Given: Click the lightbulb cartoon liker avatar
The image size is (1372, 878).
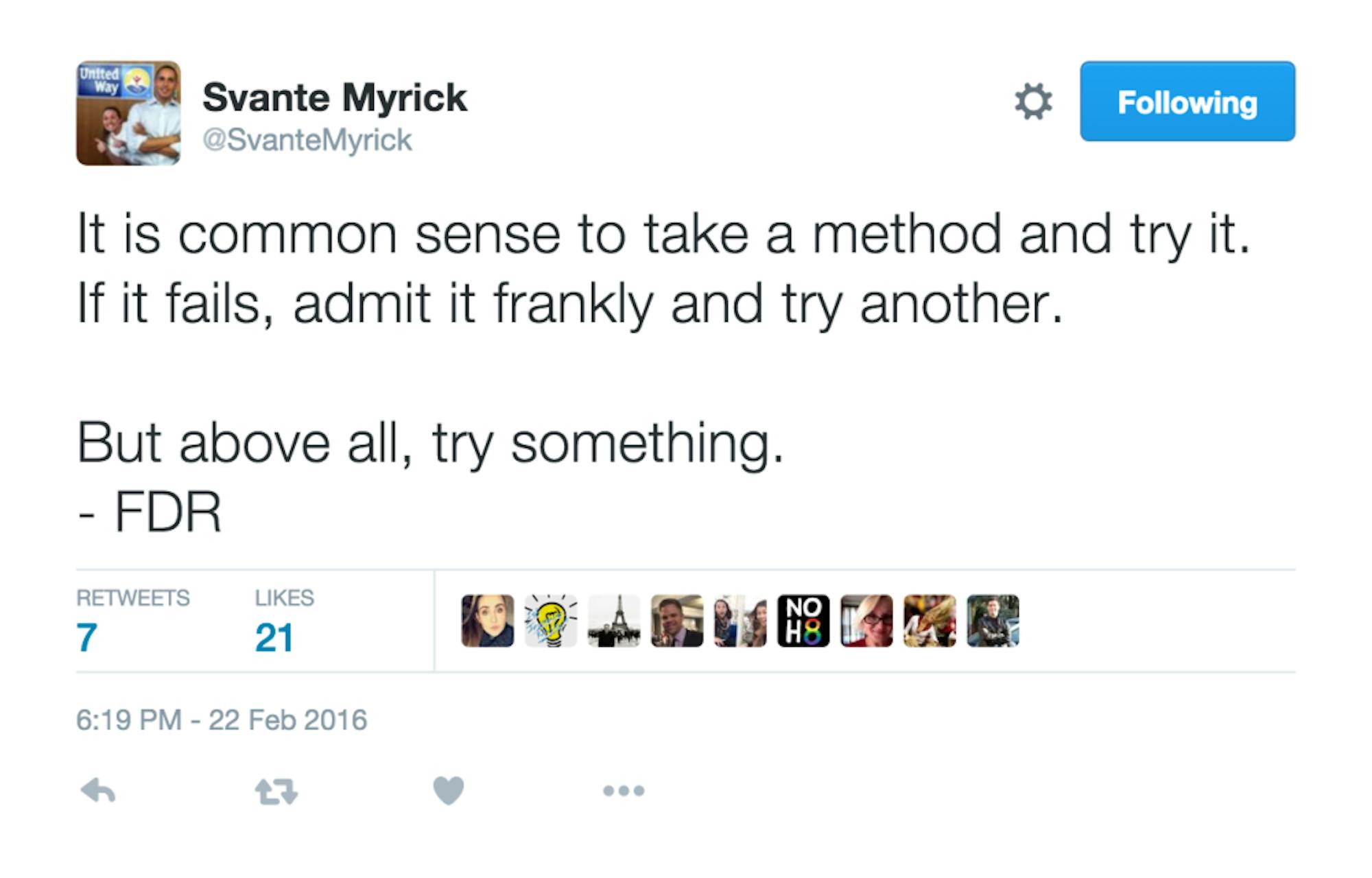Looking at the screenshot, I should coord(550,621).
